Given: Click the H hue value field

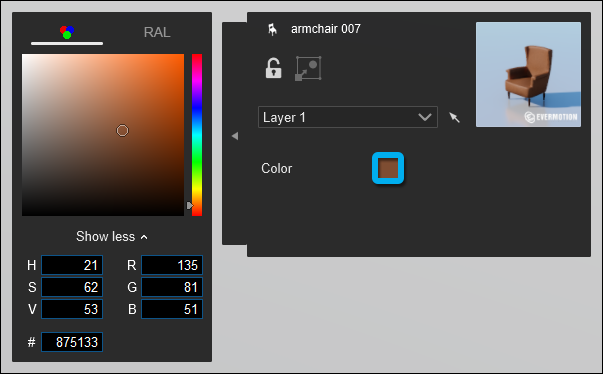Looking at the screenshot, I should pos(72,265).
